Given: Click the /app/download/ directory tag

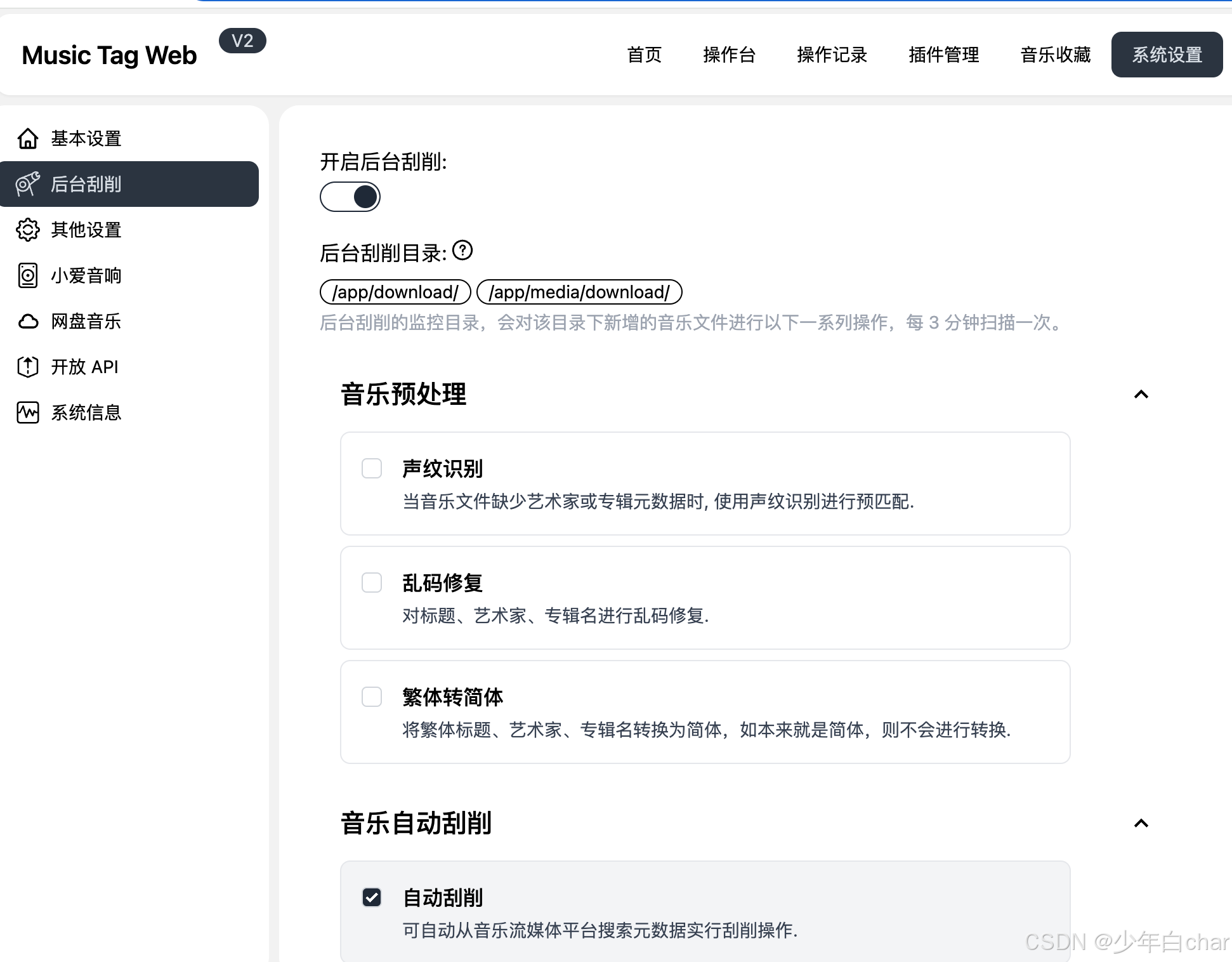Looking at the screenshot, I should coord(395,292).
